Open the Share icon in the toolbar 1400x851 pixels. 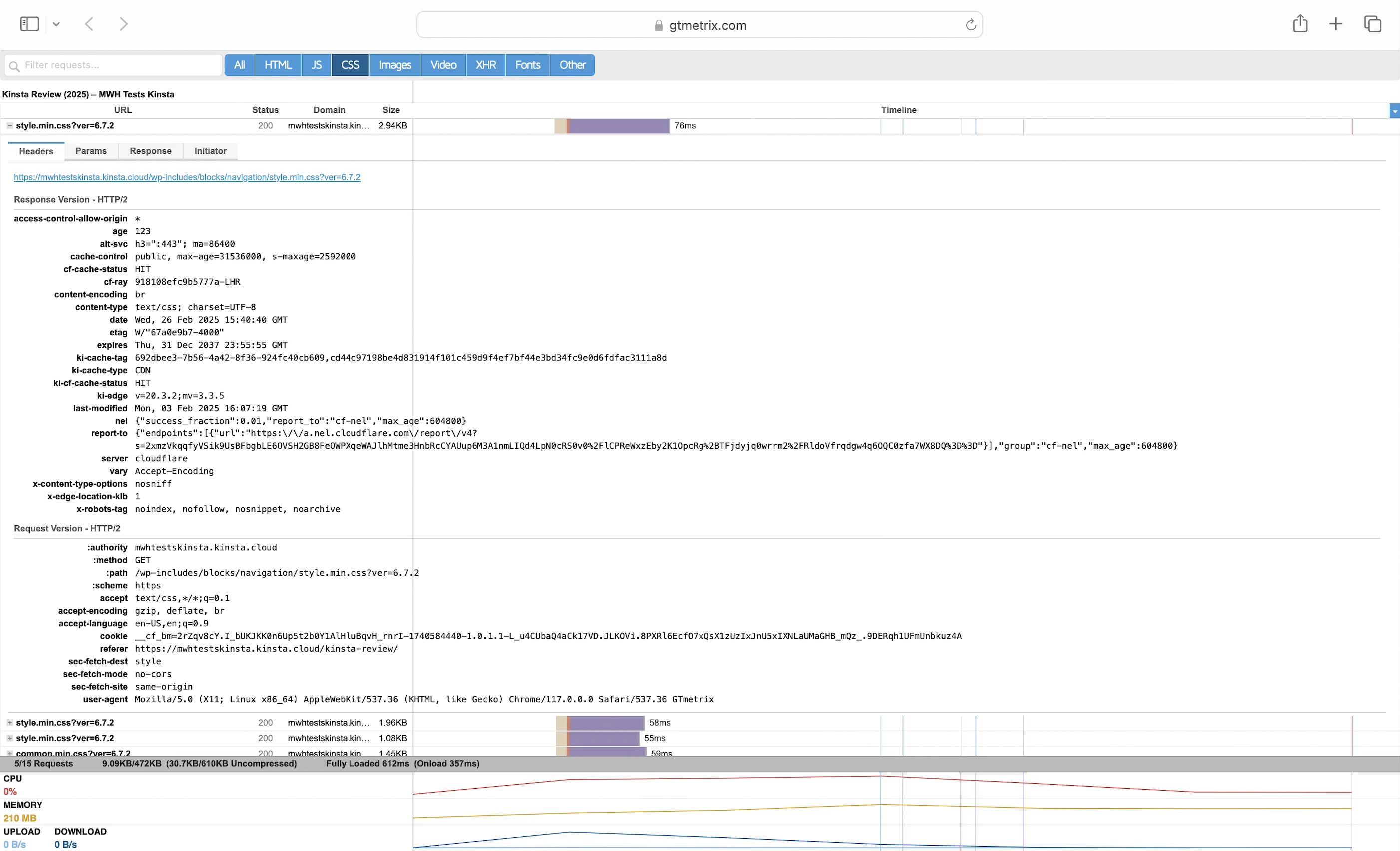click(1300, 24)
